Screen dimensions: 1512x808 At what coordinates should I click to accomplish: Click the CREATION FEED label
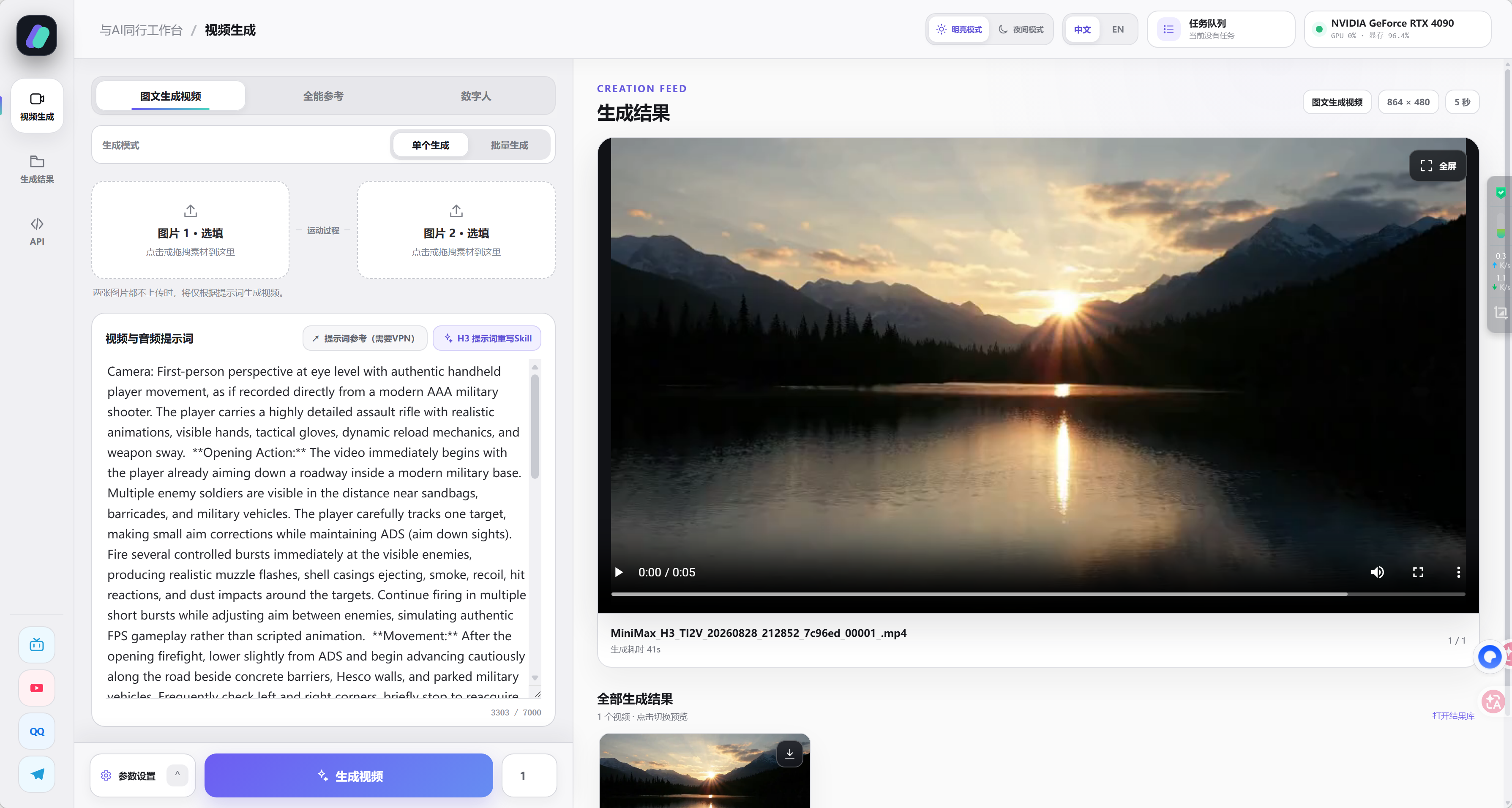(641, 89)
